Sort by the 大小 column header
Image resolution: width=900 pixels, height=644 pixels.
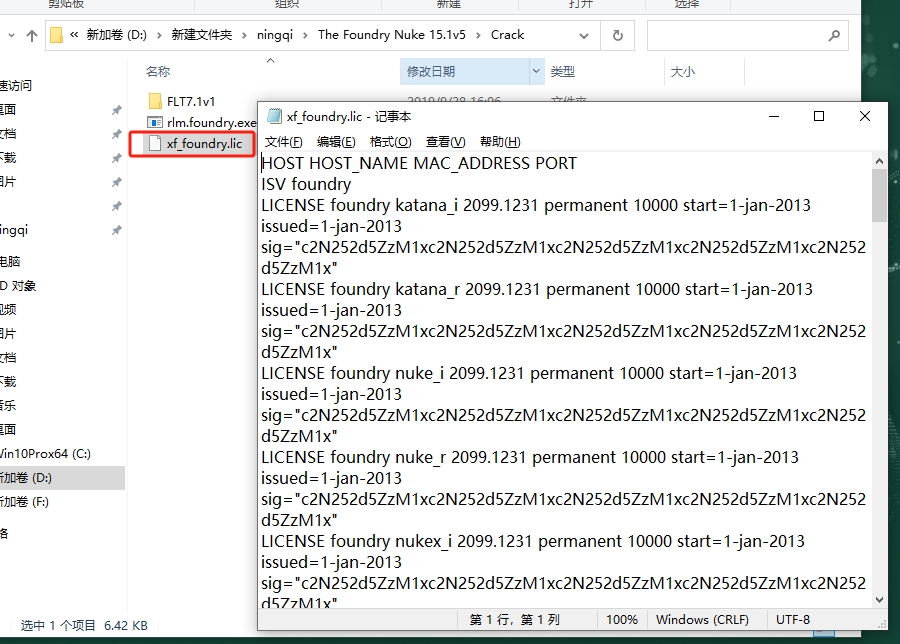coord(682,71)
